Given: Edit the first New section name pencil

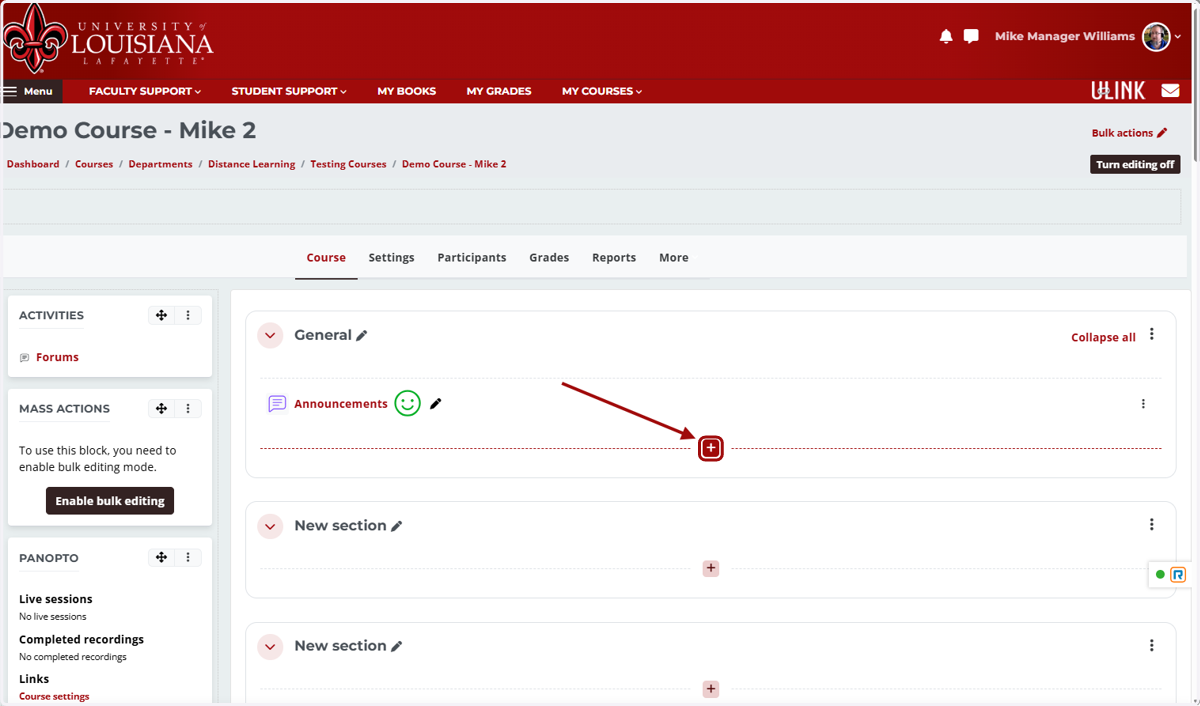Looking at the screenshot, I should click(397, 526).
